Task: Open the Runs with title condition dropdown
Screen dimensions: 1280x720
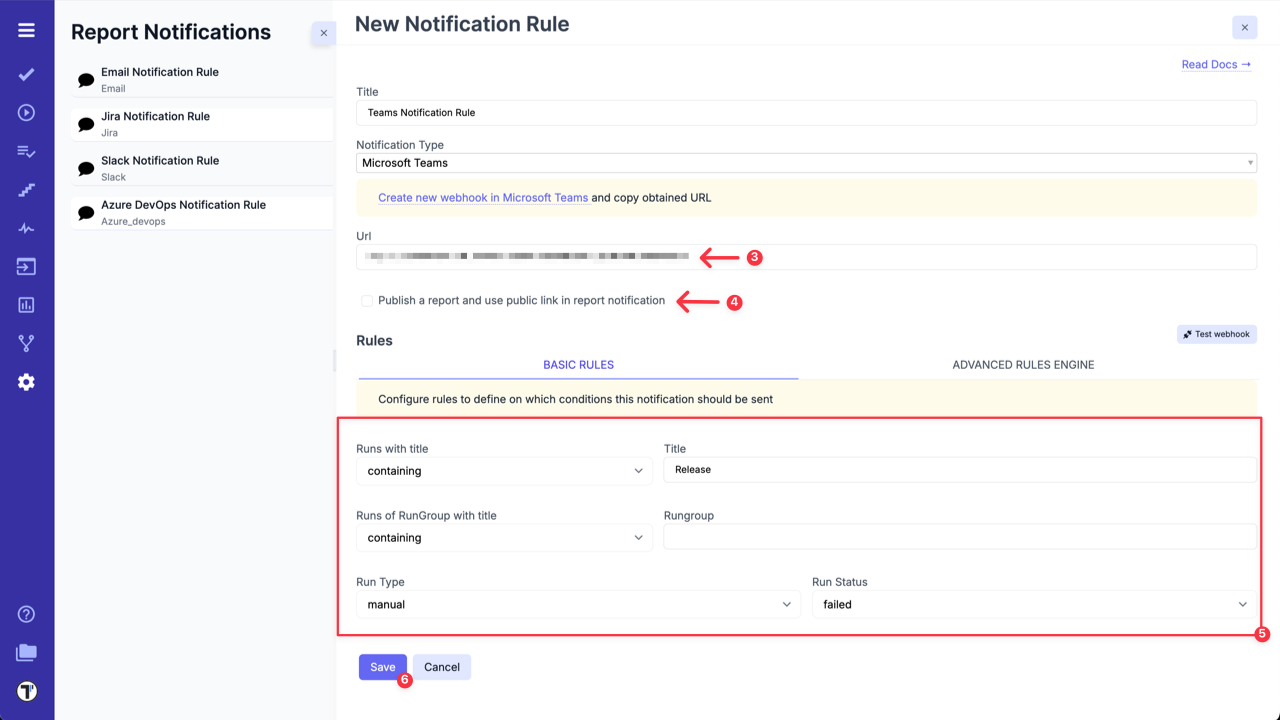Action: [x=504, y=470]
